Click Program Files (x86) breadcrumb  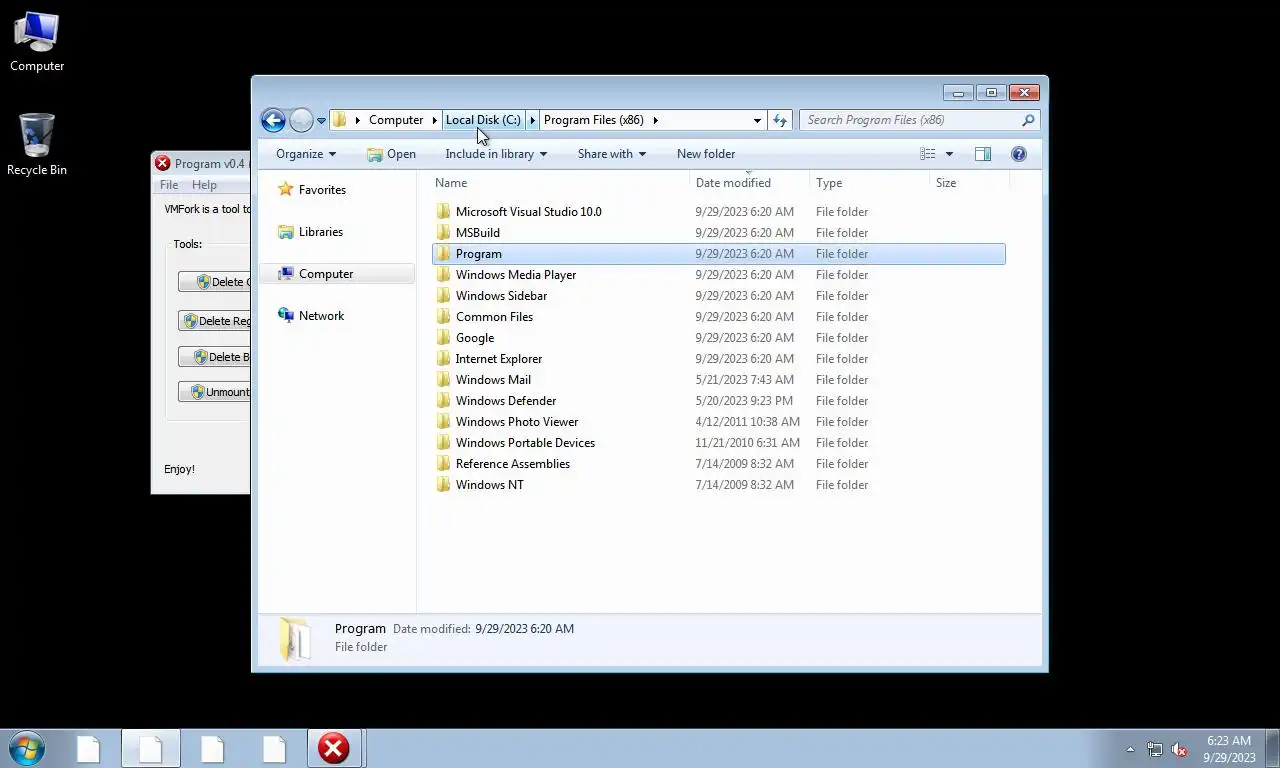coord(594,120)
